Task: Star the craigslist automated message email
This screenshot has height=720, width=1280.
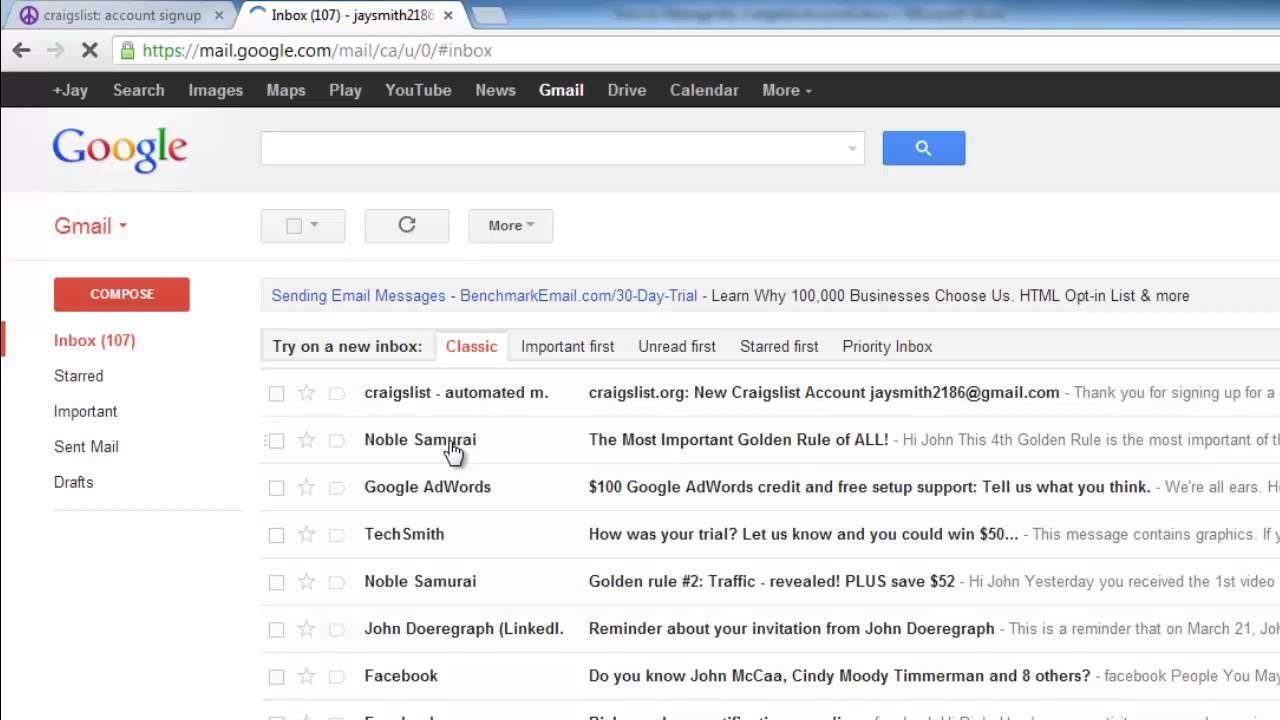Action: (307, 393)
